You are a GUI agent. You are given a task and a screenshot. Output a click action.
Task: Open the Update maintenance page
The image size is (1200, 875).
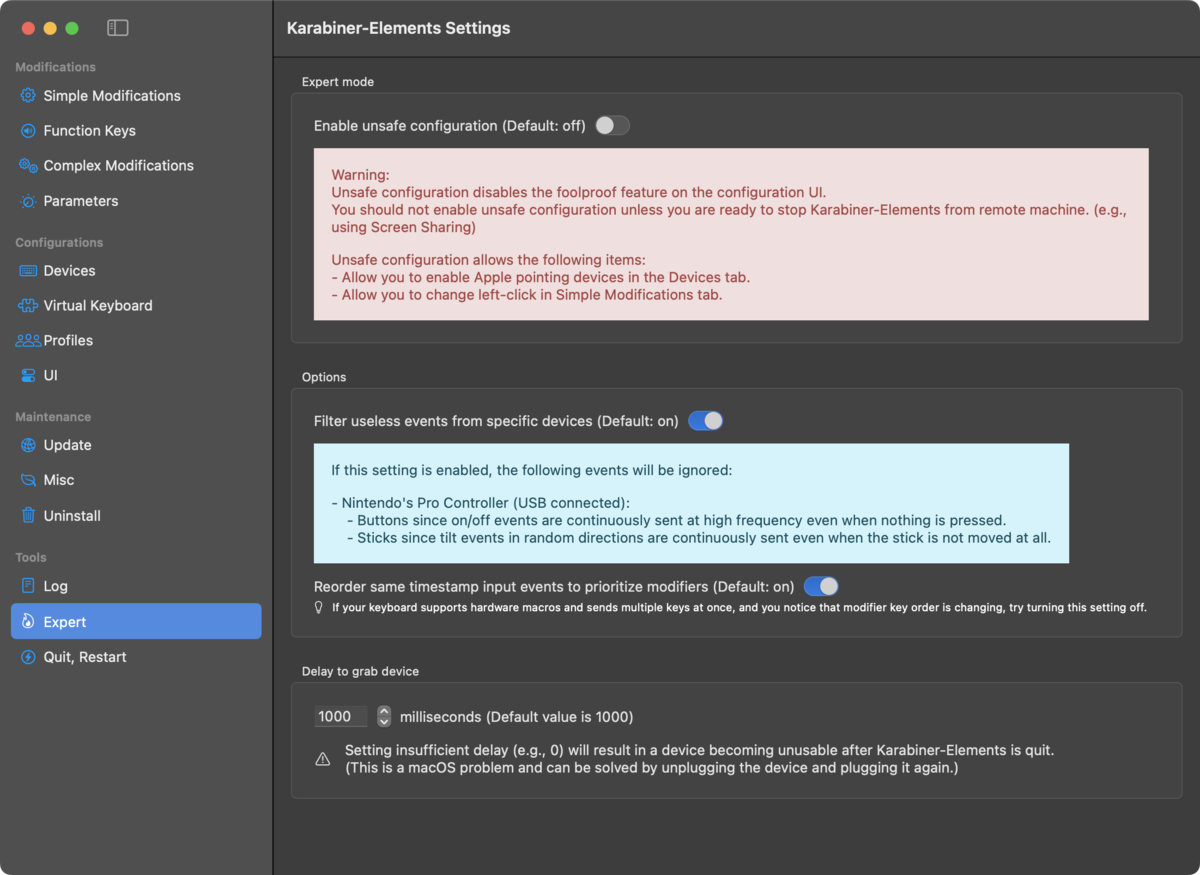136,445
